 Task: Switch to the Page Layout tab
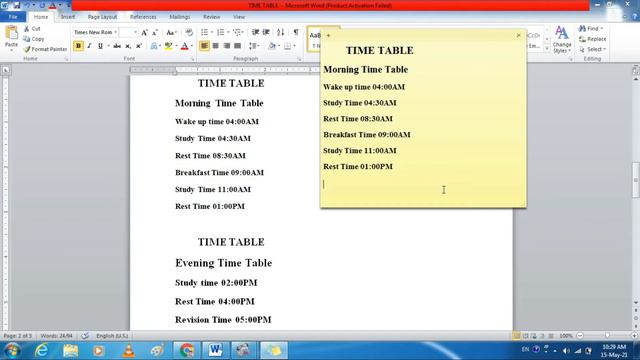[x=102, y=17]
